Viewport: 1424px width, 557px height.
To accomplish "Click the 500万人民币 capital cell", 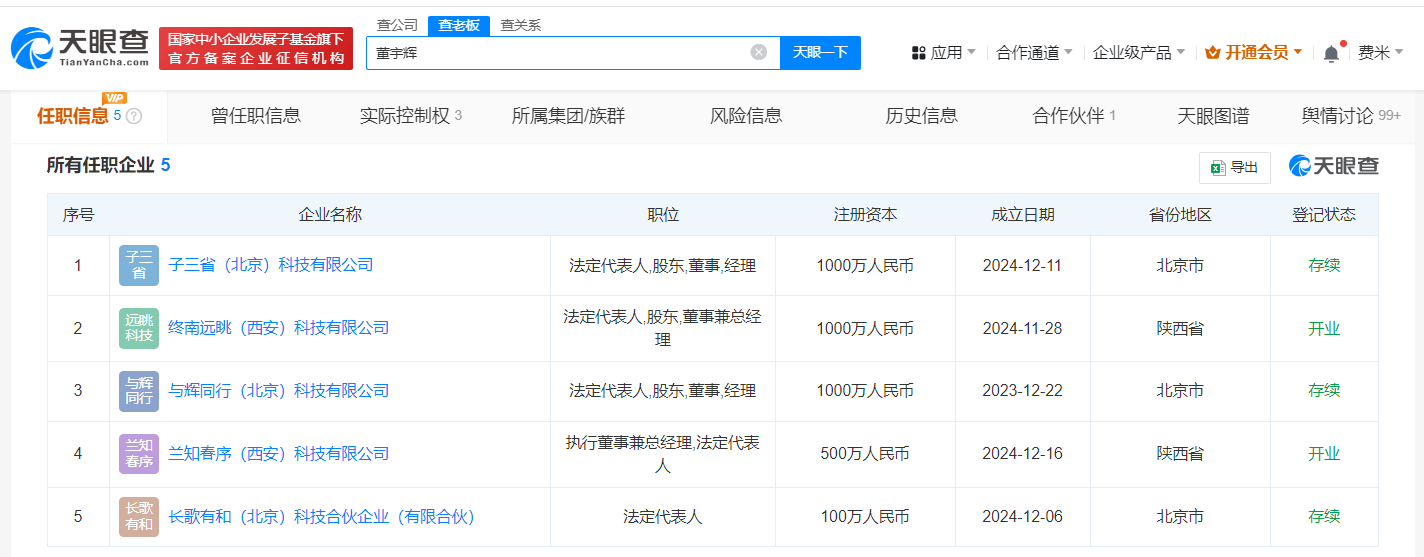I will tap(865, 454).
